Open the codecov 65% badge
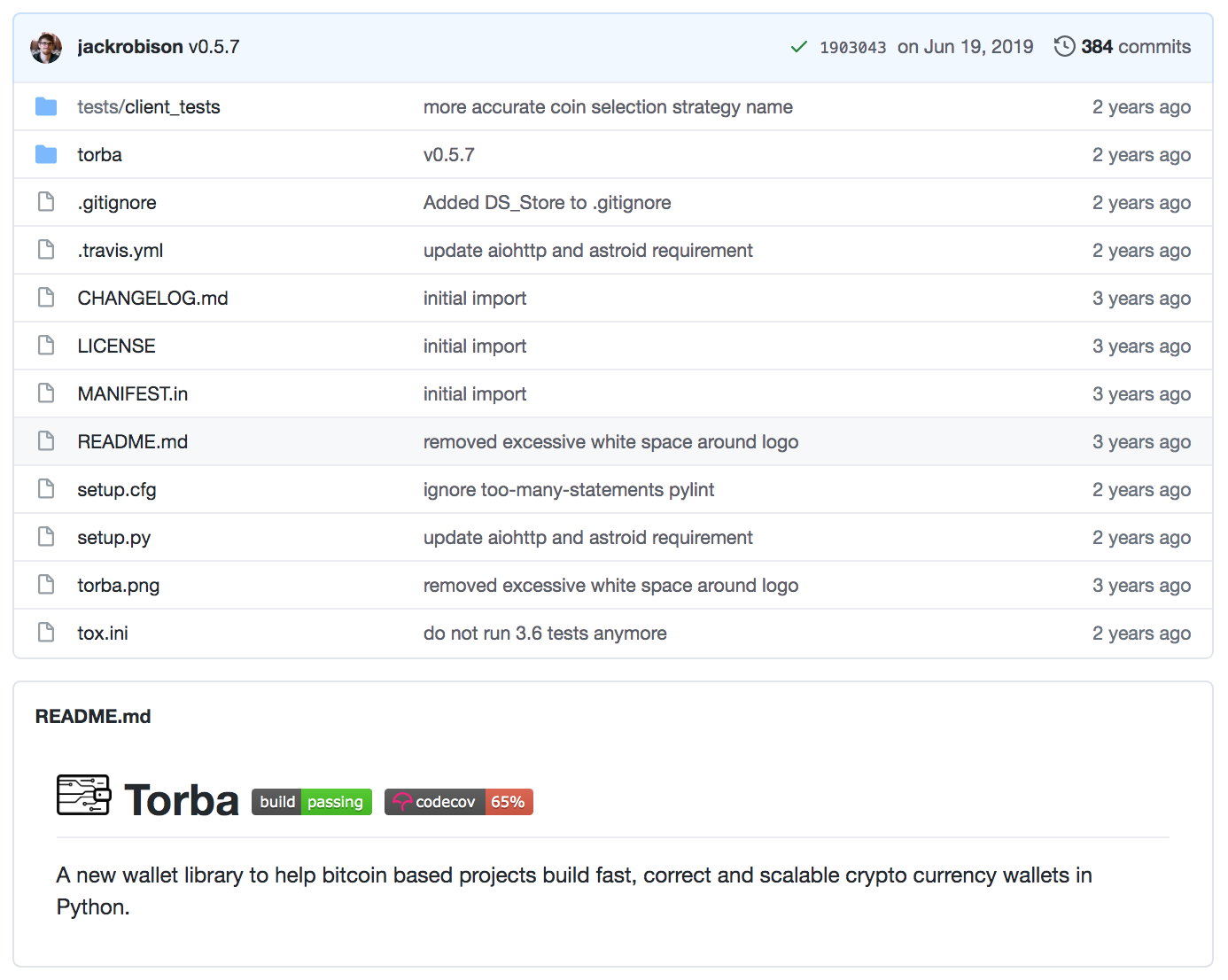Viewport: 1228px width, 980px height. (459, 802)
